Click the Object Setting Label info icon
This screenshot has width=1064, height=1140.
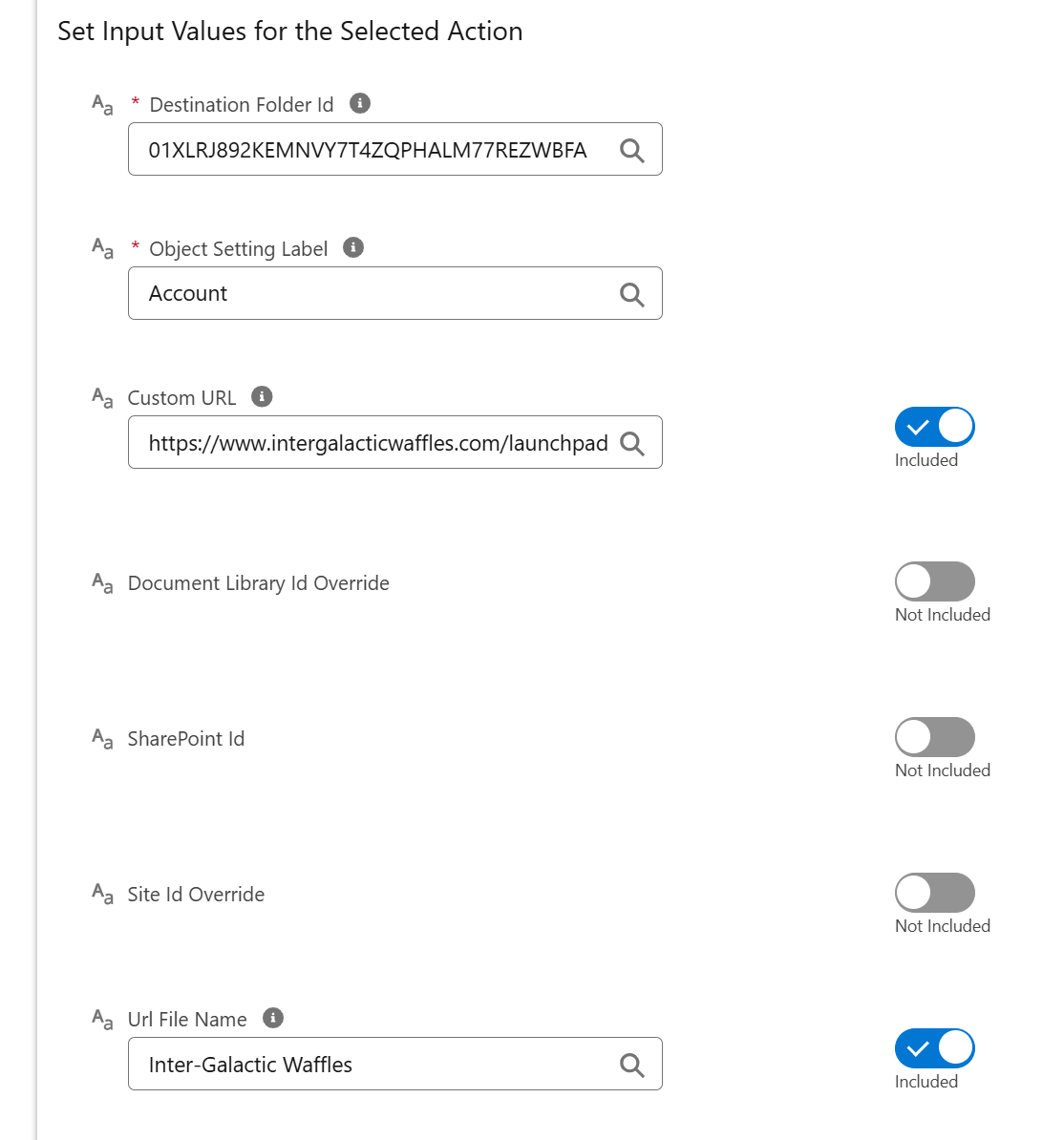[353, 248]
